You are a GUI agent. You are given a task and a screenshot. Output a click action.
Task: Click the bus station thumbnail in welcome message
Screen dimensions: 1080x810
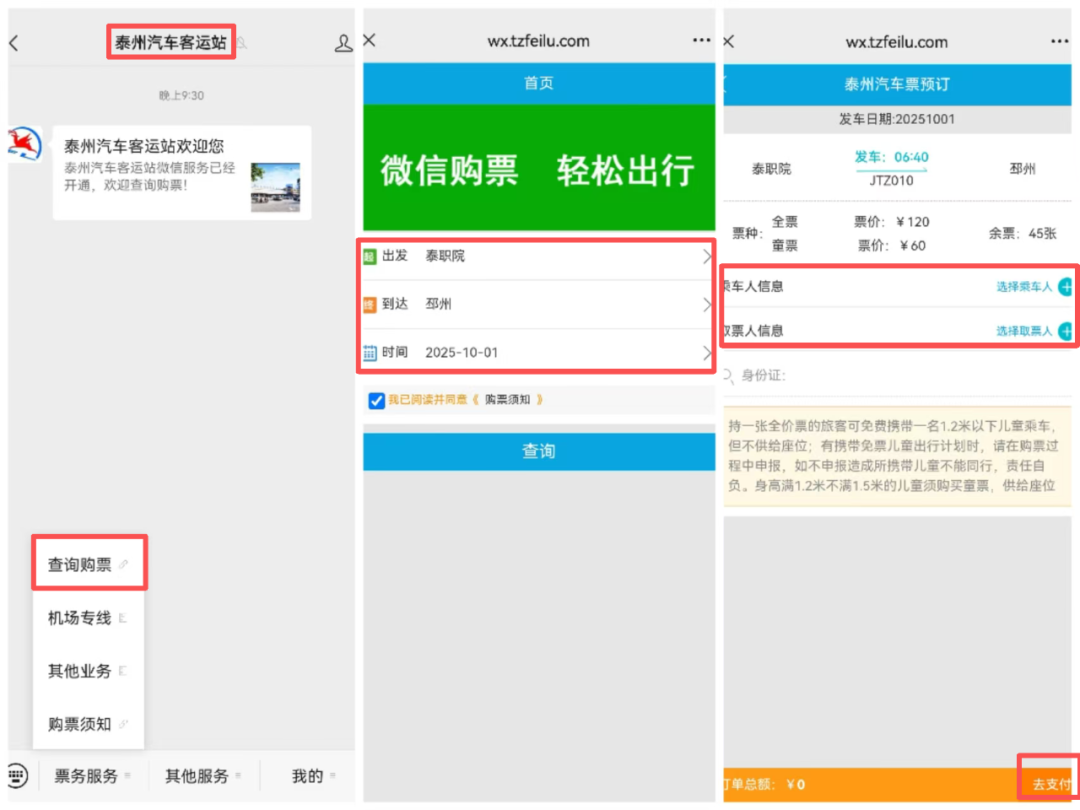pos(275,187)
